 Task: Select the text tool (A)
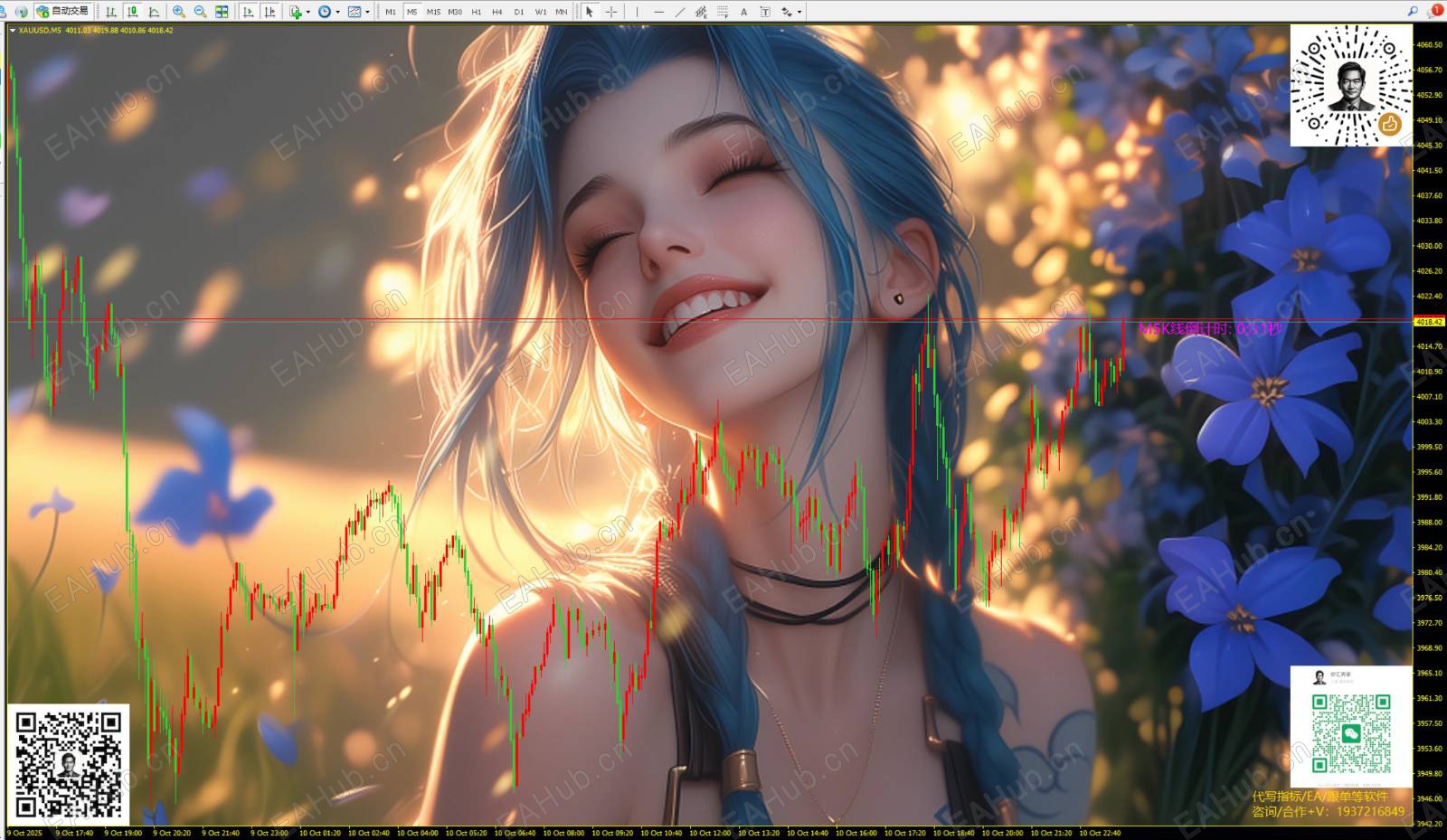pos(743,12)
